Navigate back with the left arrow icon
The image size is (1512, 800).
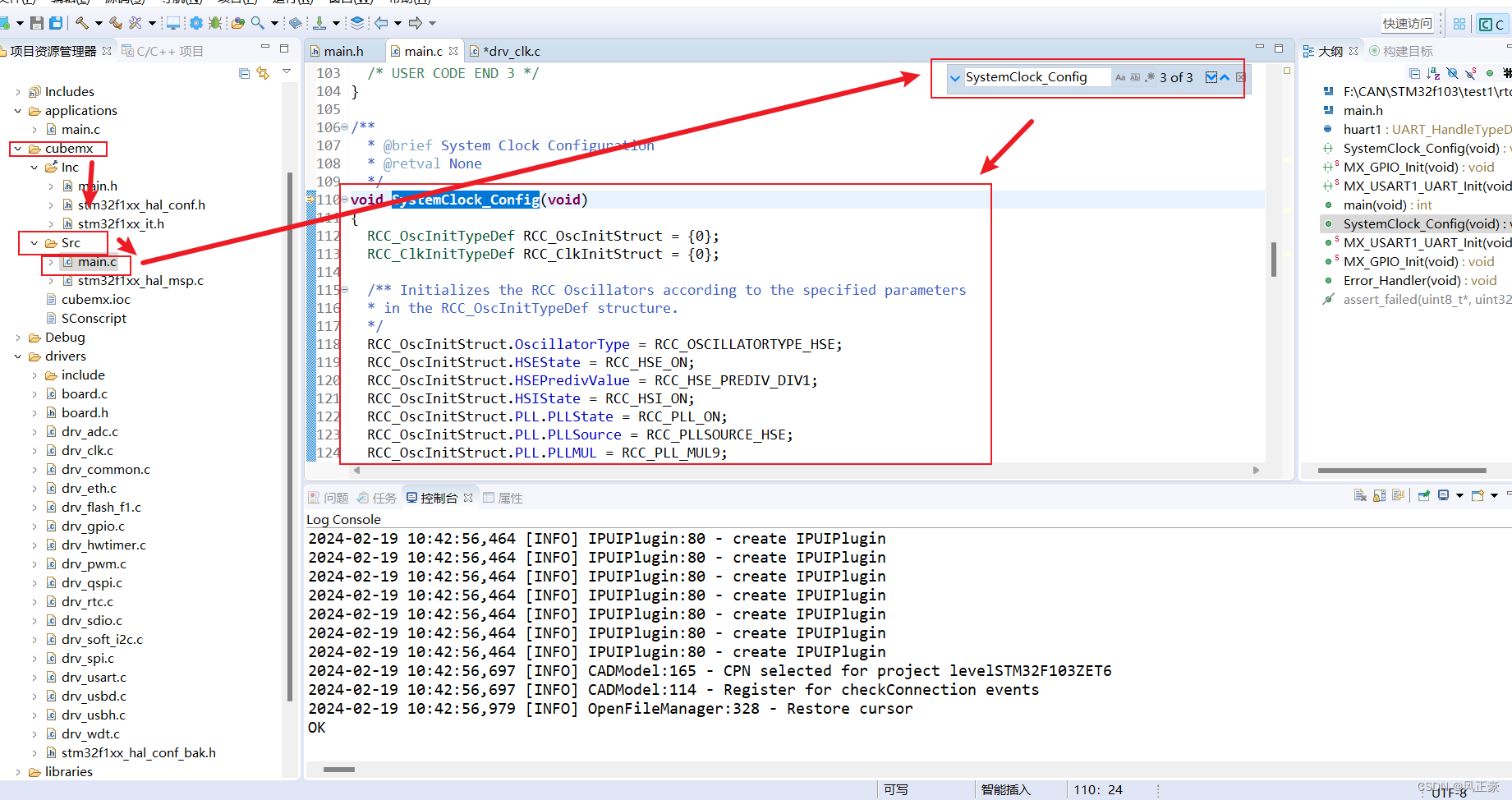click(x=381, y=23)
